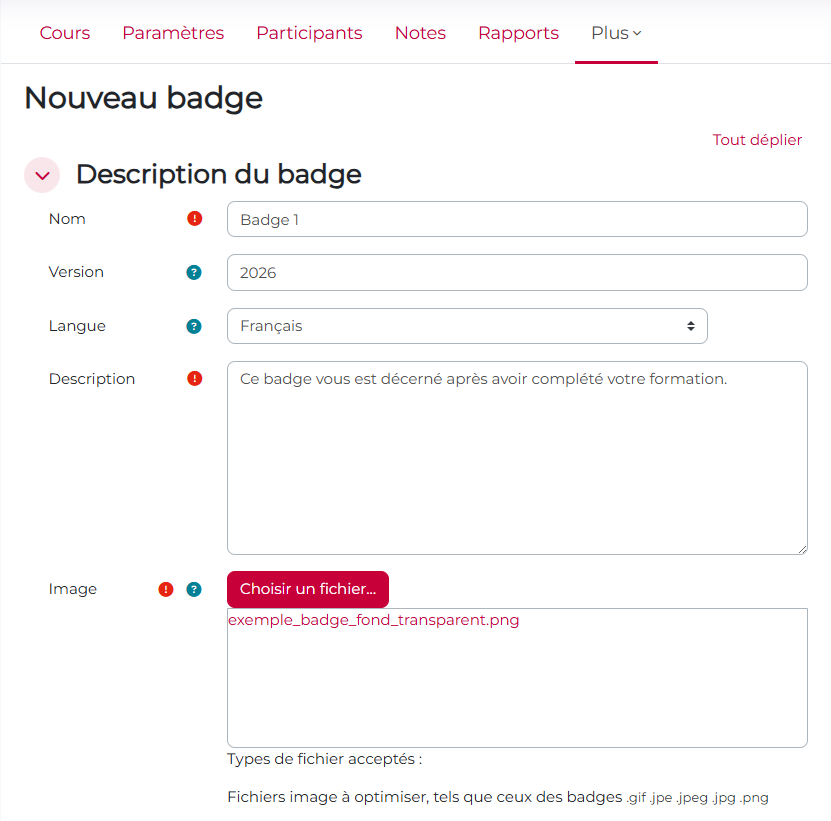Click the Tout déplier link

click(x=757, y=140)
